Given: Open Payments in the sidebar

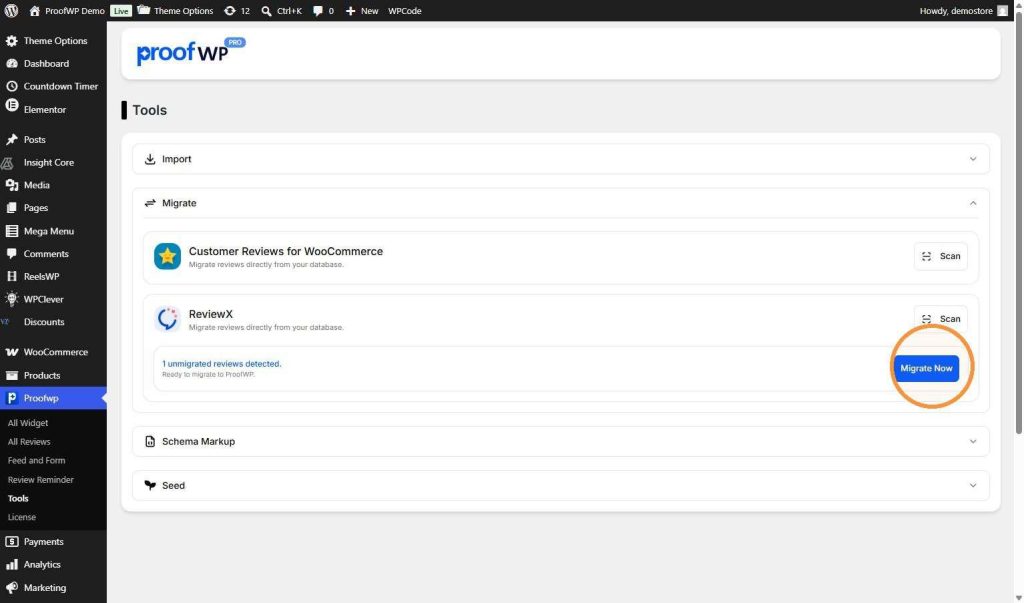Looking at the screenshot, I should coord(43,542).
